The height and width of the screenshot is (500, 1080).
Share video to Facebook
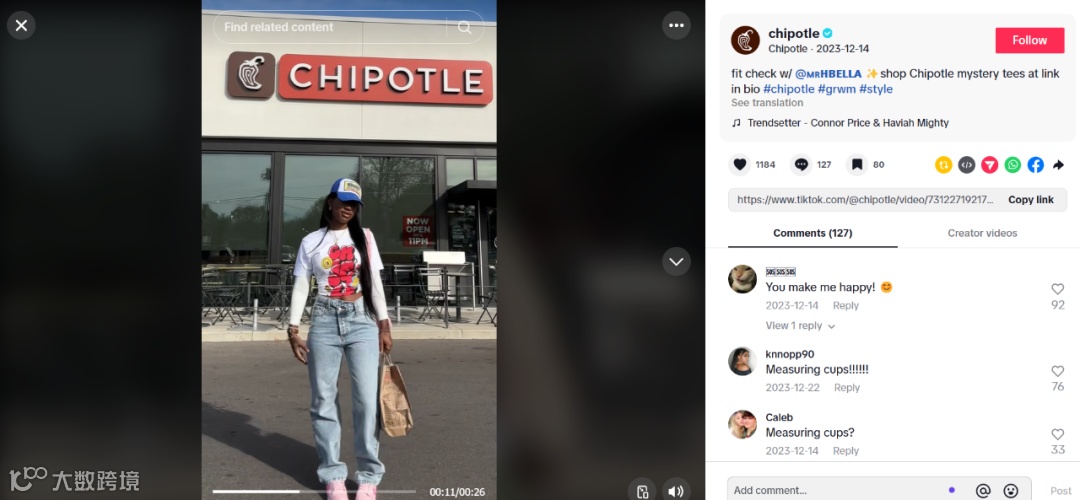coord(1035,165)
